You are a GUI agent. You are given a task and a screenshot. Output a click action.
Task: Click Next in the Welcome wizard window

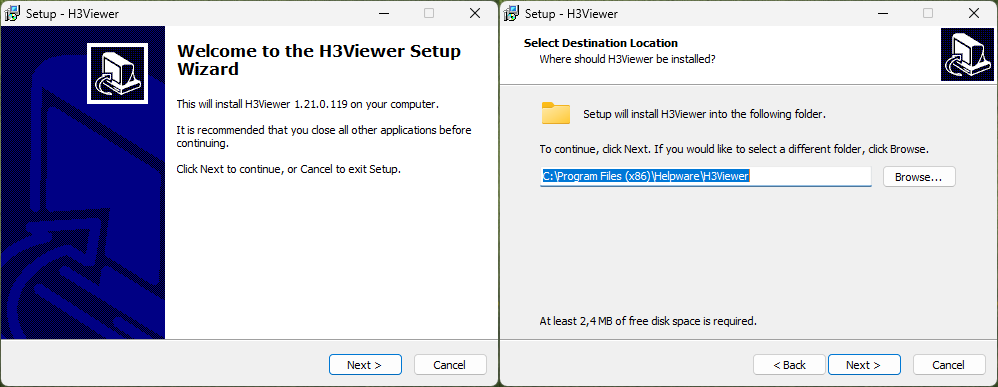point(365,365)
